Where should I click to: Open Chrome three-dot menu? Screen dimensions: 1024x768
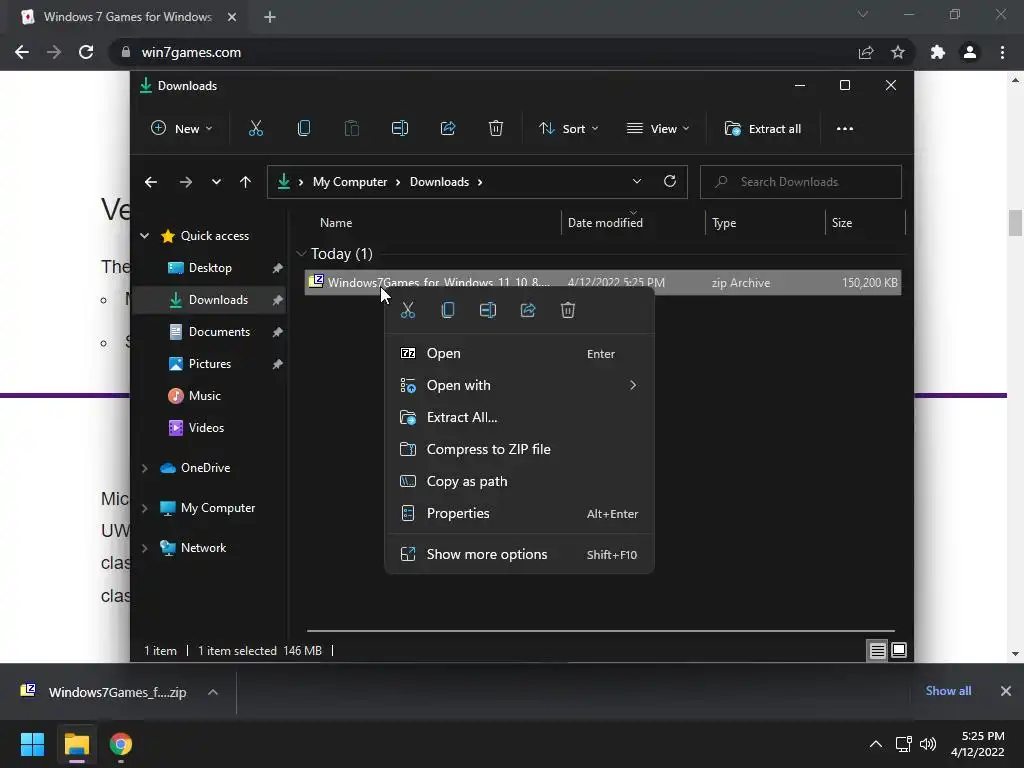(1002, 52)
